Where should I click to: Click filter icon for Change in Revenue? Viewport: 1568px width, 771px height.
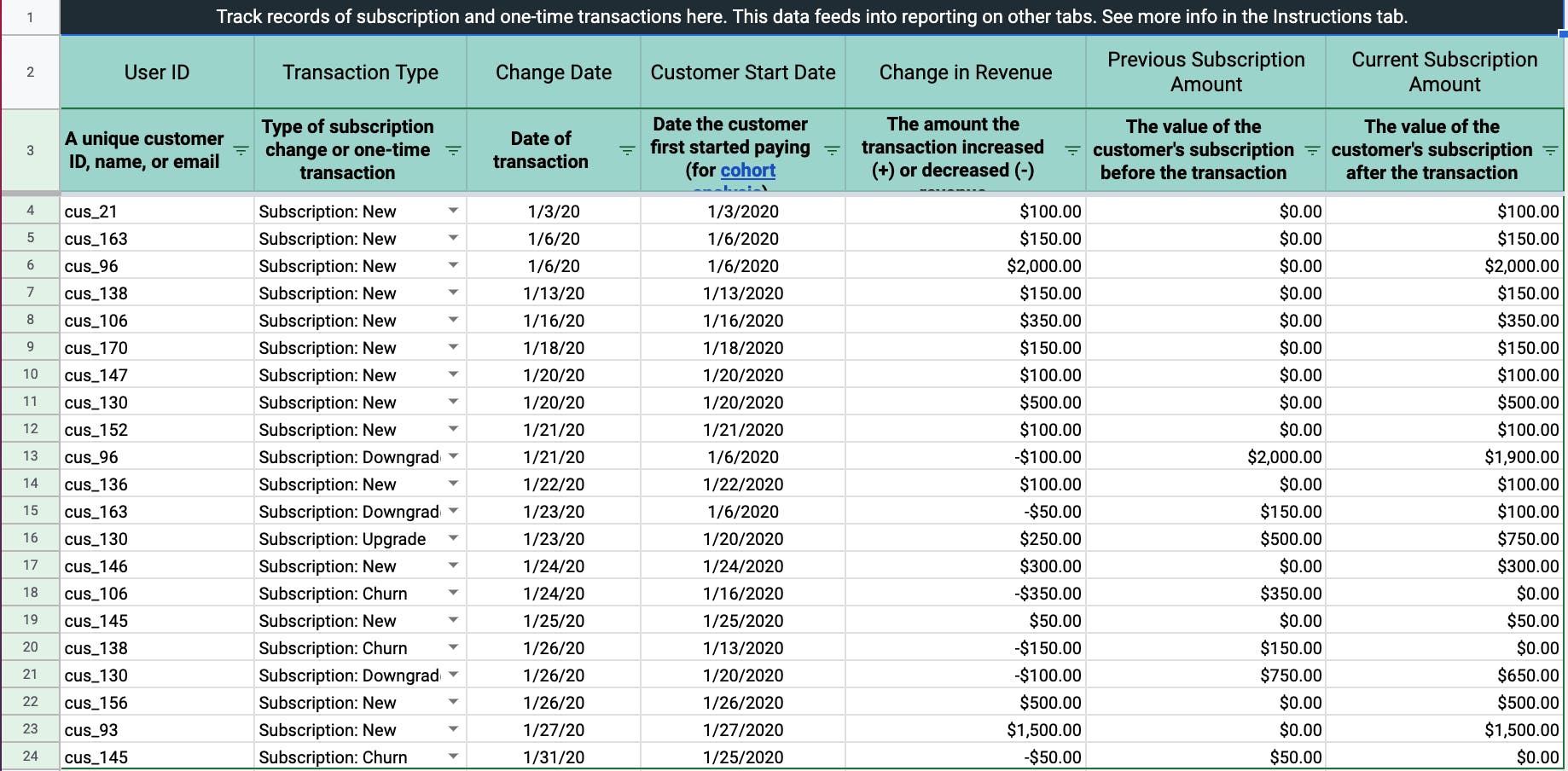1072,151
